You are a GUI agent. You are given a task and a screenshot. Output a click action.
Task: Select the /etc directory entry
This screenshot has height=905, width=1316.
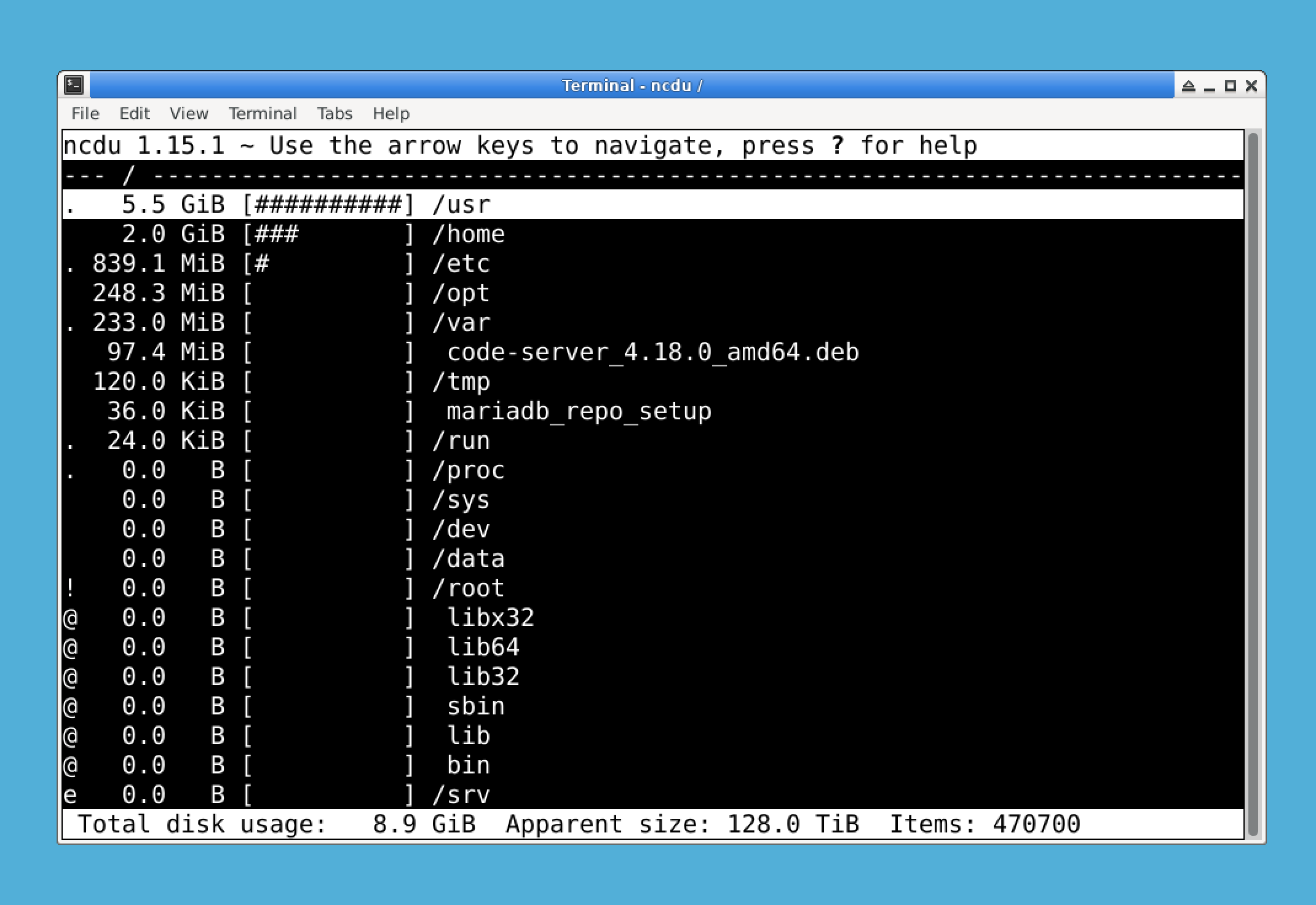tap(461, 263)
